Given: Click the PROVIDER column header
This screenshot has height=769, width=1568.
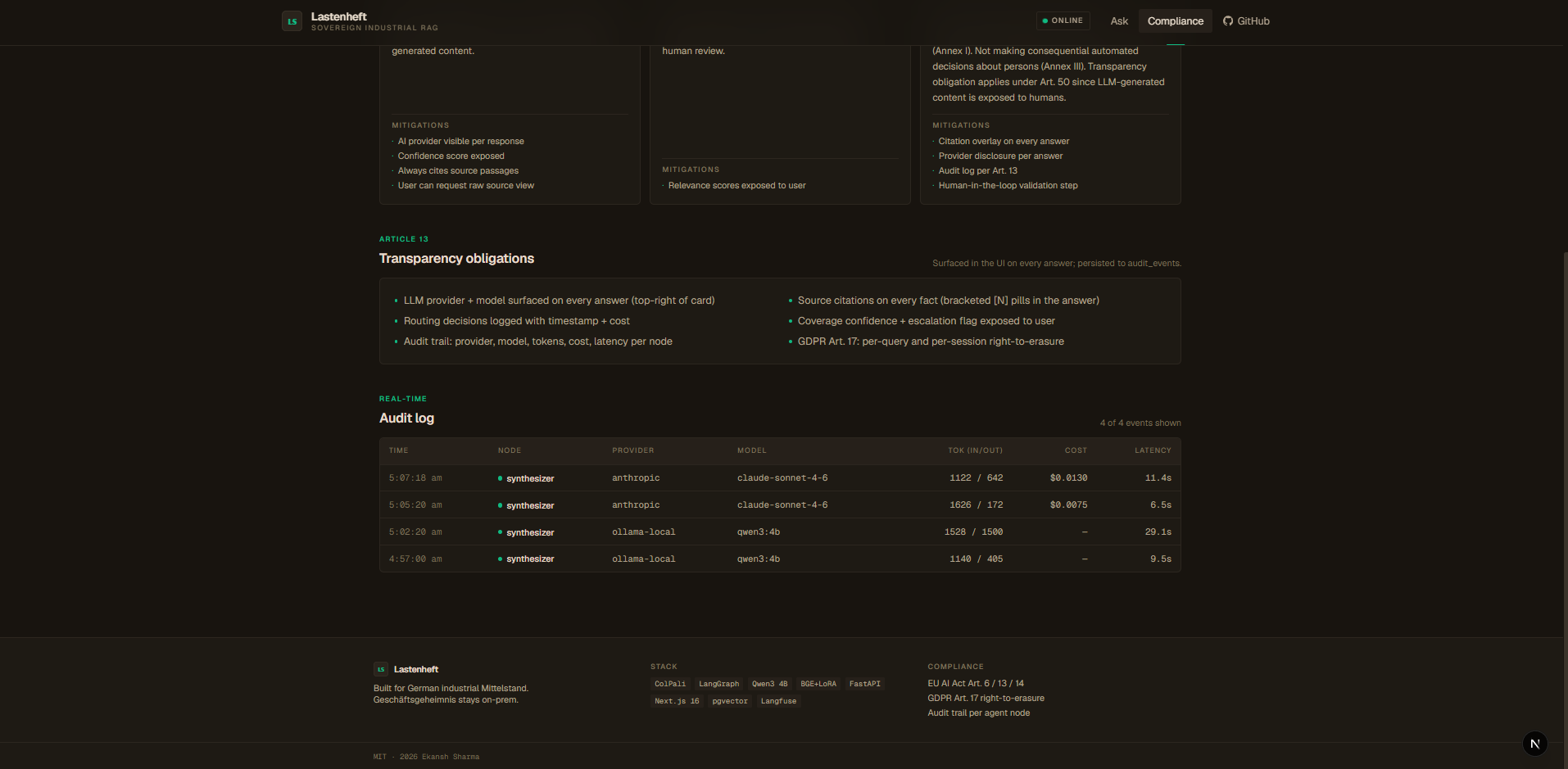Looking at the screenshot, I should point(633,450).
